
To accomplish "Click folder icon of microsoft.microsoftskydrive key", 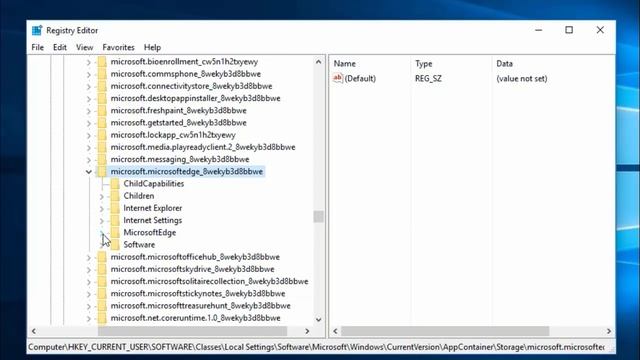I will 102,269.
